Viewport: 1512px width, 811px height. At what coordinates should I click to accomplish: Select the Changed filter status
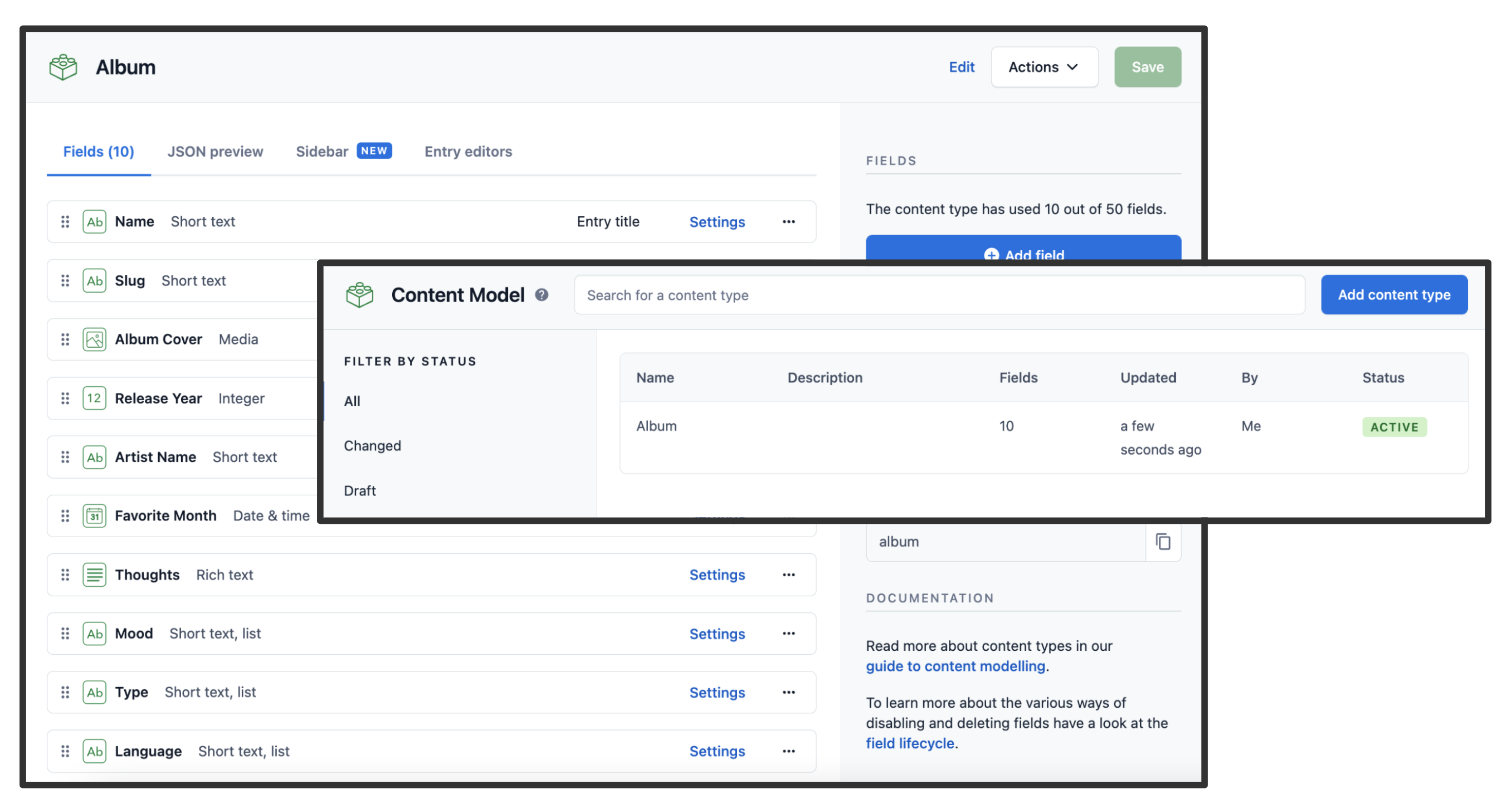point(374,445)
